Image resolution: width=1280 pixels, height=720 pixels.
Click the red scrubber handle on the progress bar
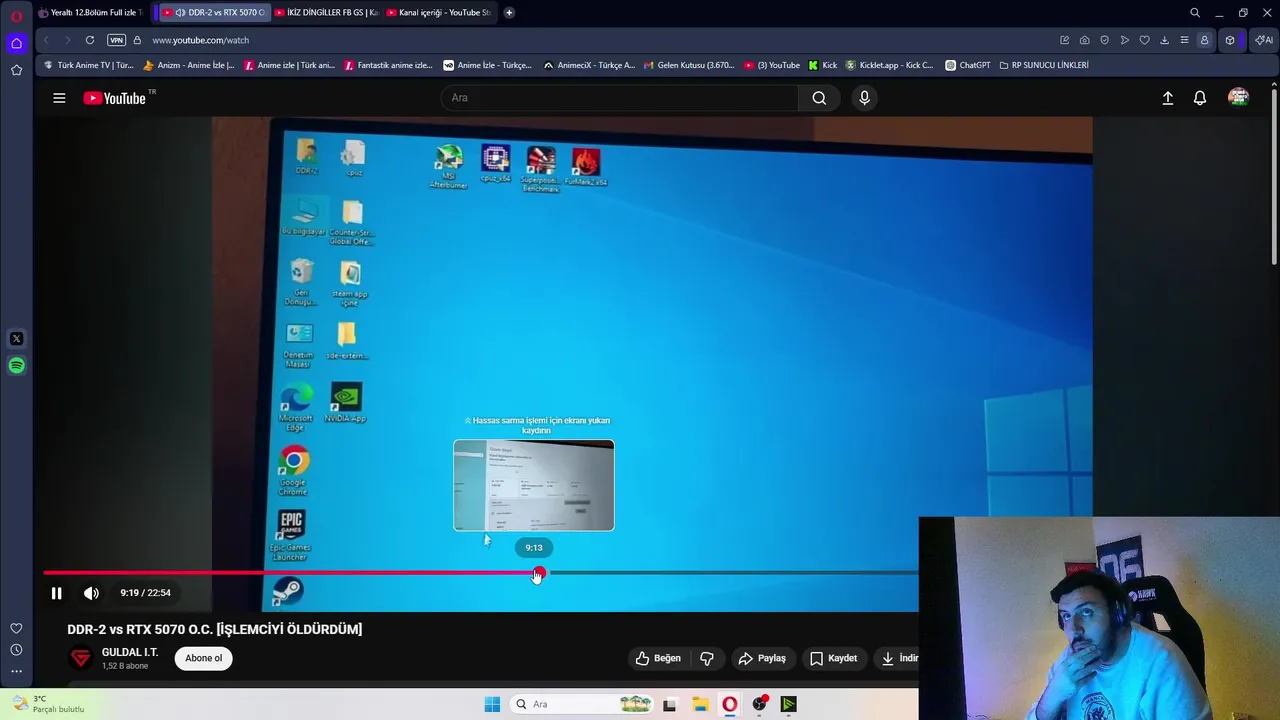539,573
